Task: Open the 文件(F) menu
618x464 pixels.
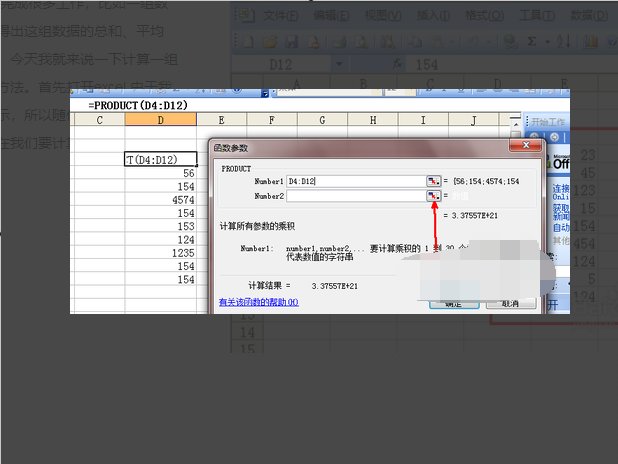Action: [x=281, y=16]
